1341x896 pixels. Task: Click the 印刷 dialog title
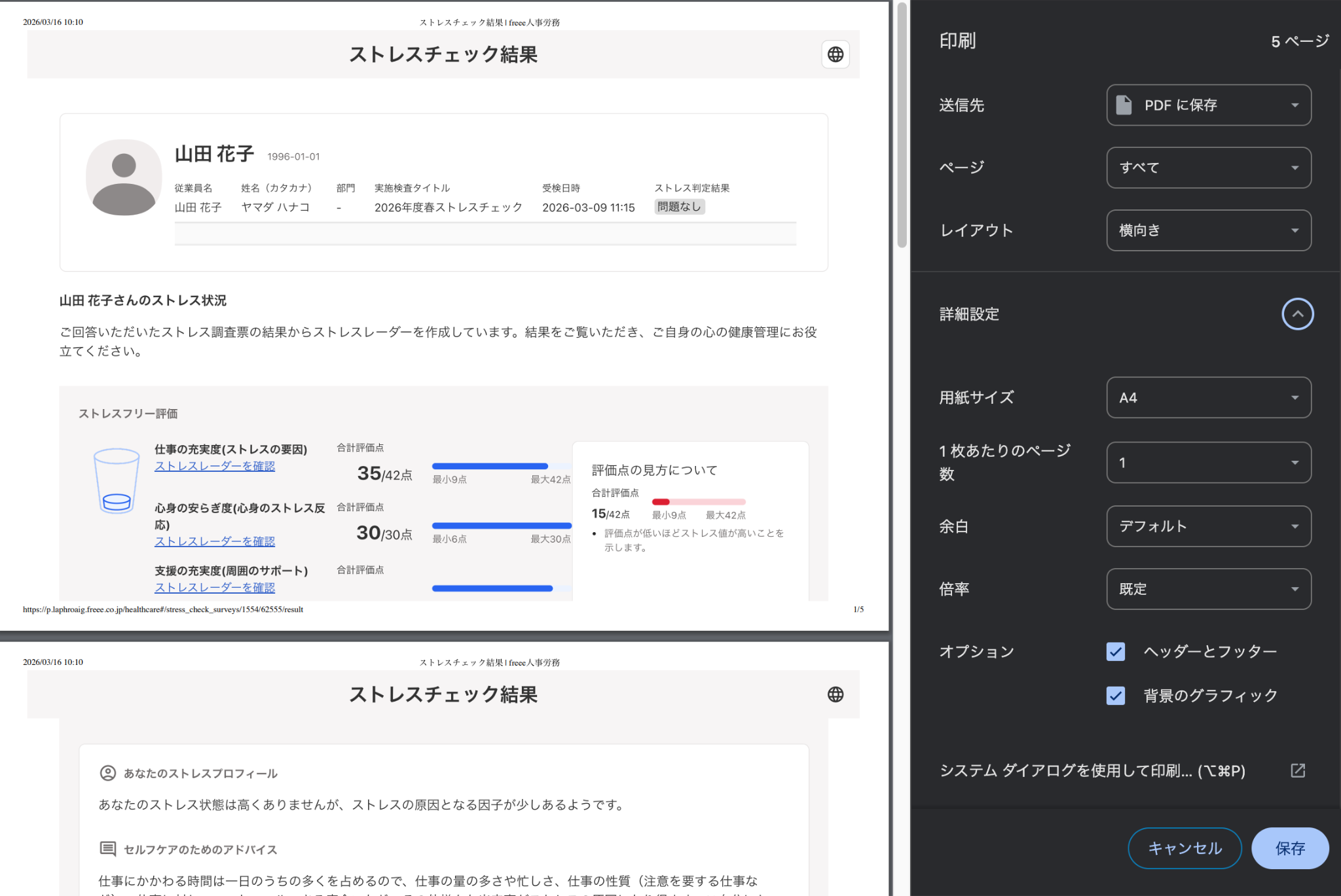pos(957,41)
